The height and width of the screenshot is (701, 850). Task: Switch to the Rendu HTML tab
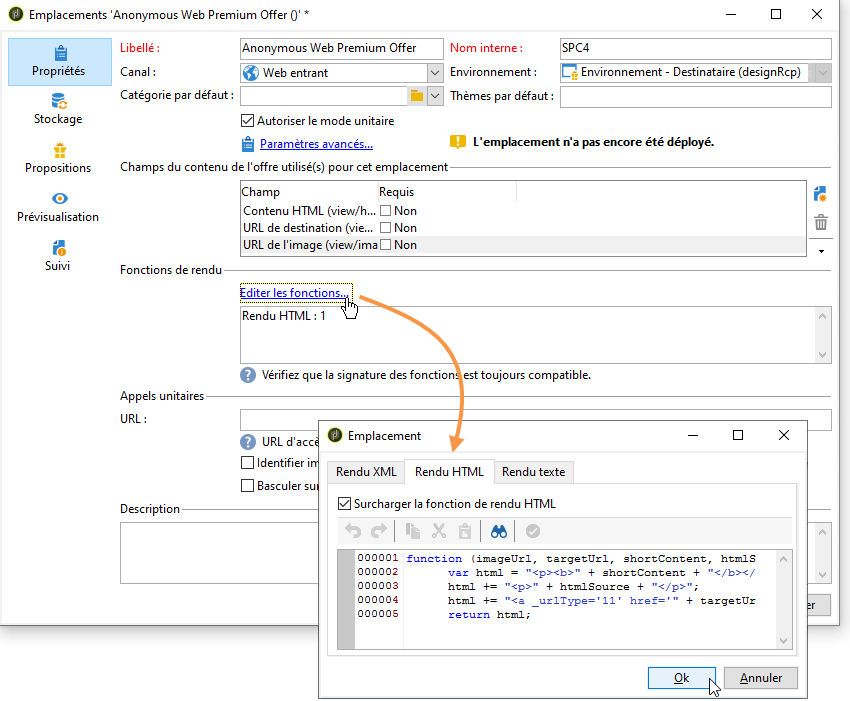click(x=449, y=472)
